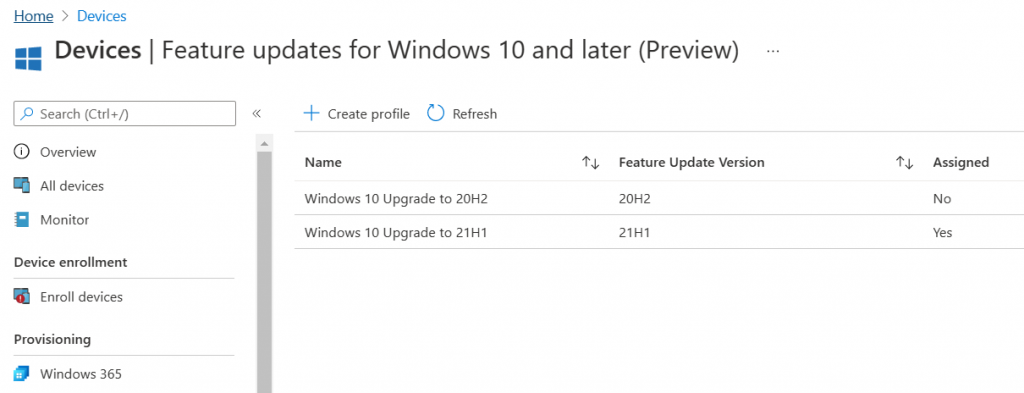This screenshot has height=393, width=1024.
Task: Click the Monitor notebook icon
Action: click(x=22, y=220)
